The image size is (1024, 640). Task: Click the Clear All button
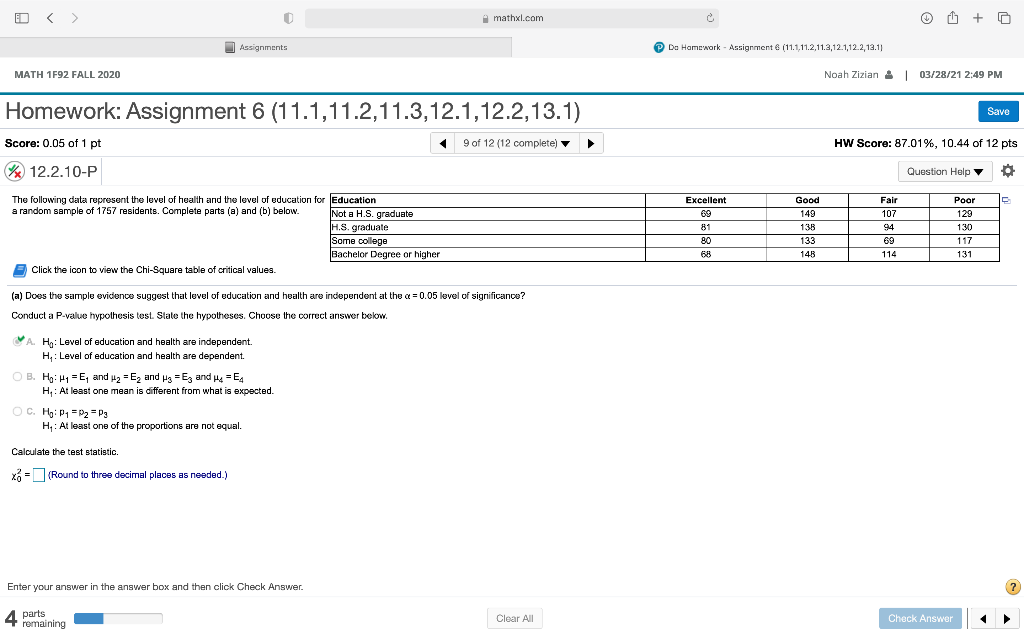click(x=514, y=618)
